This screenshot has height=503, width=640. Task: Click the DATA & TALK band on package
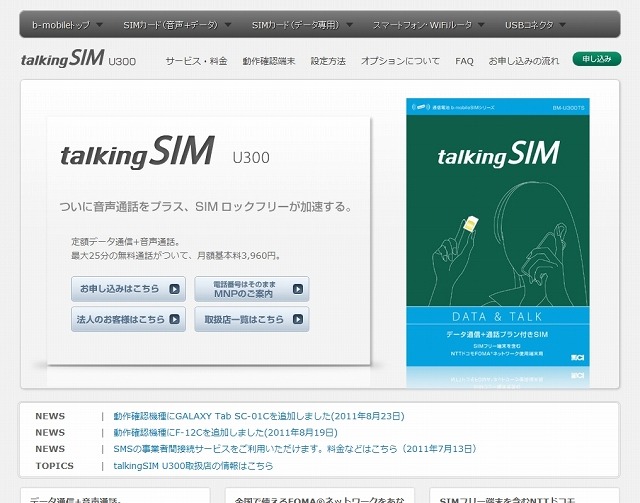pos(498,316)
